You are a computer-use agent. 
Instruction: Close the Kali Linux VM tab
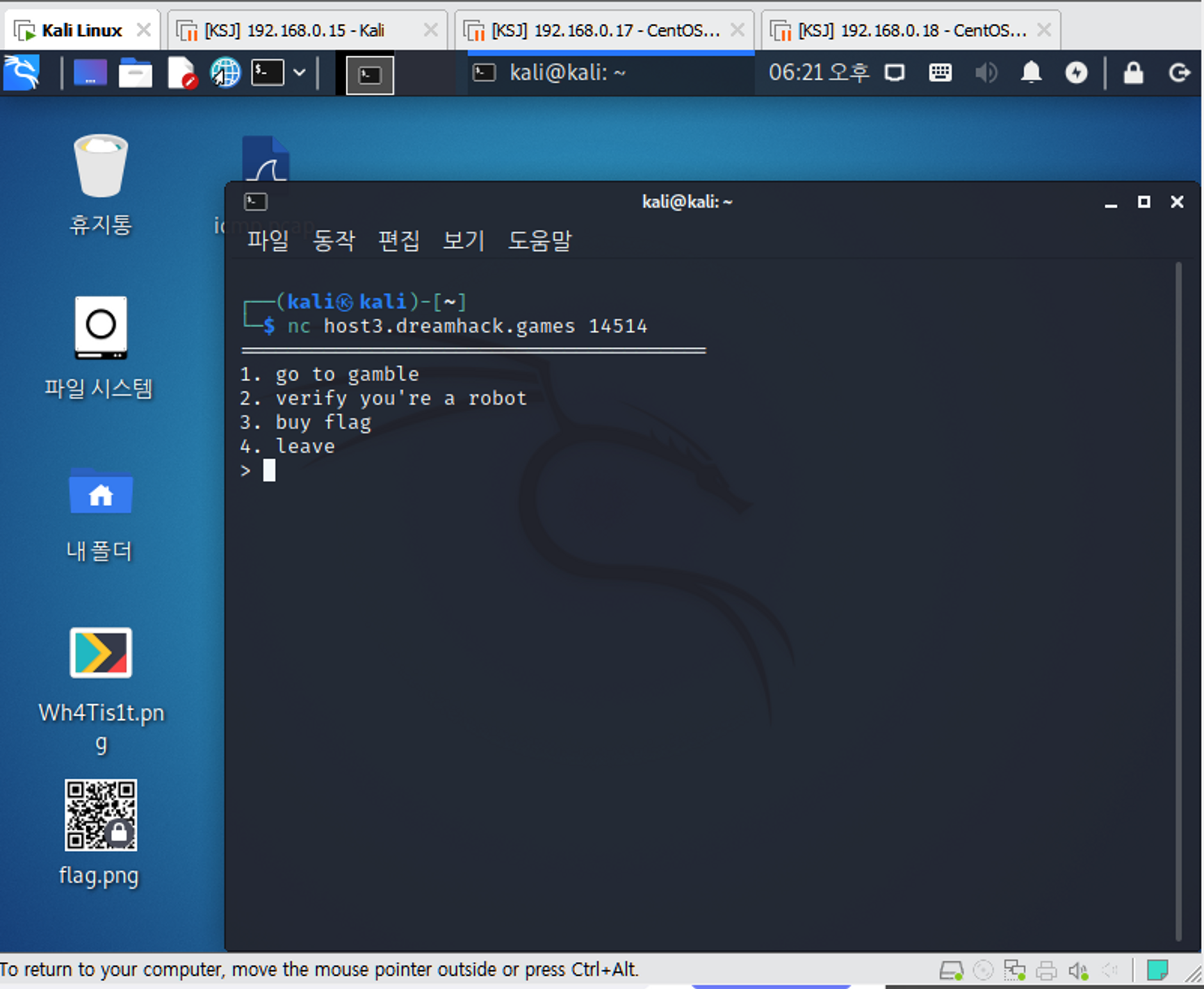point(144,30)
